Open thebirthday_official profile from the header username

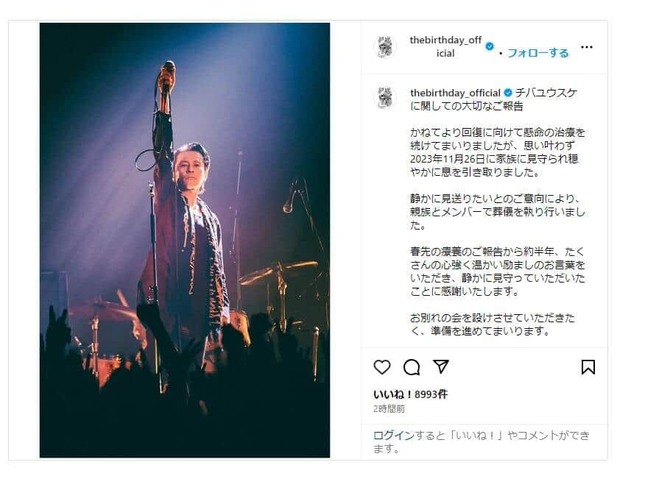(x=445, y=46)
